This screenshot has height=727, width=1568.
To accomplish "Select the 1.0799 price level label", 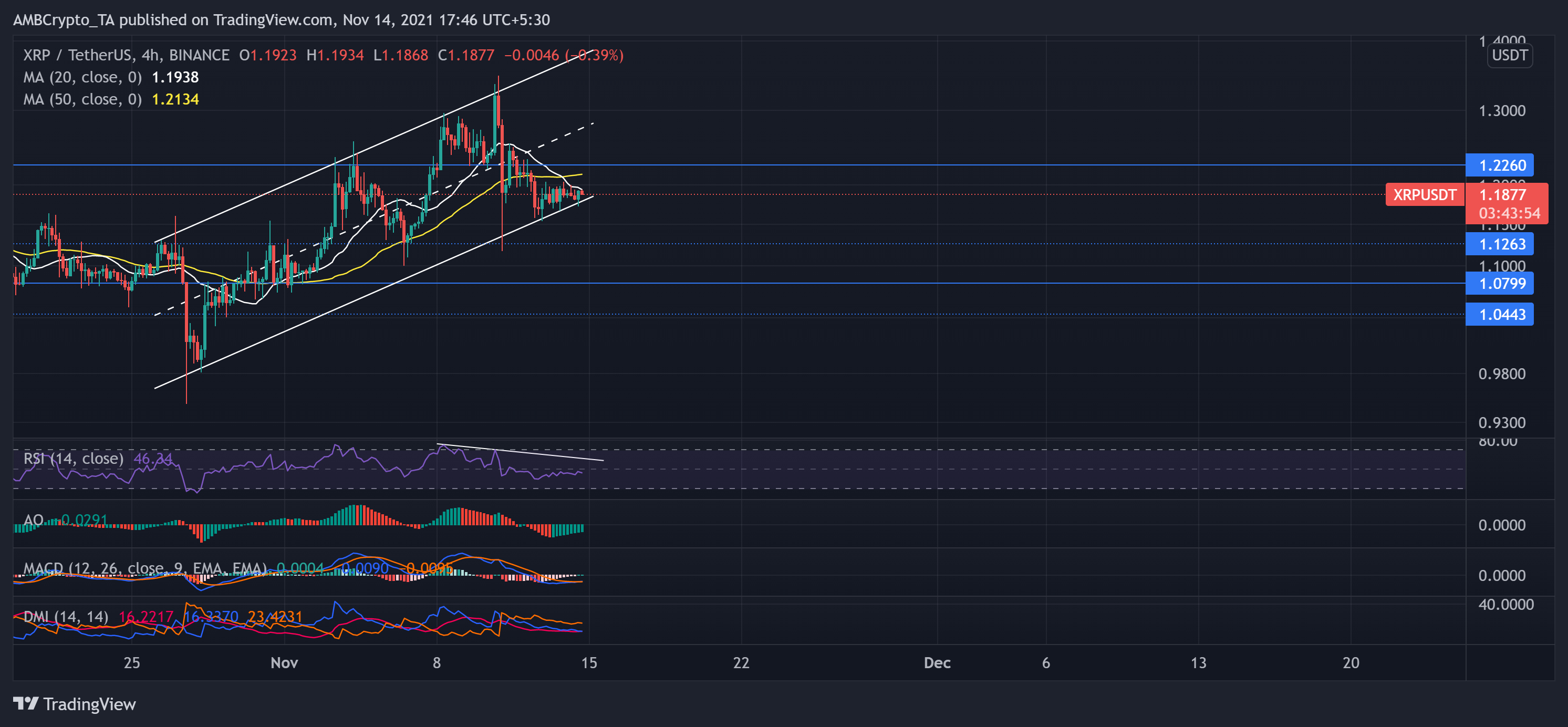I will [x=1499, y=283].
